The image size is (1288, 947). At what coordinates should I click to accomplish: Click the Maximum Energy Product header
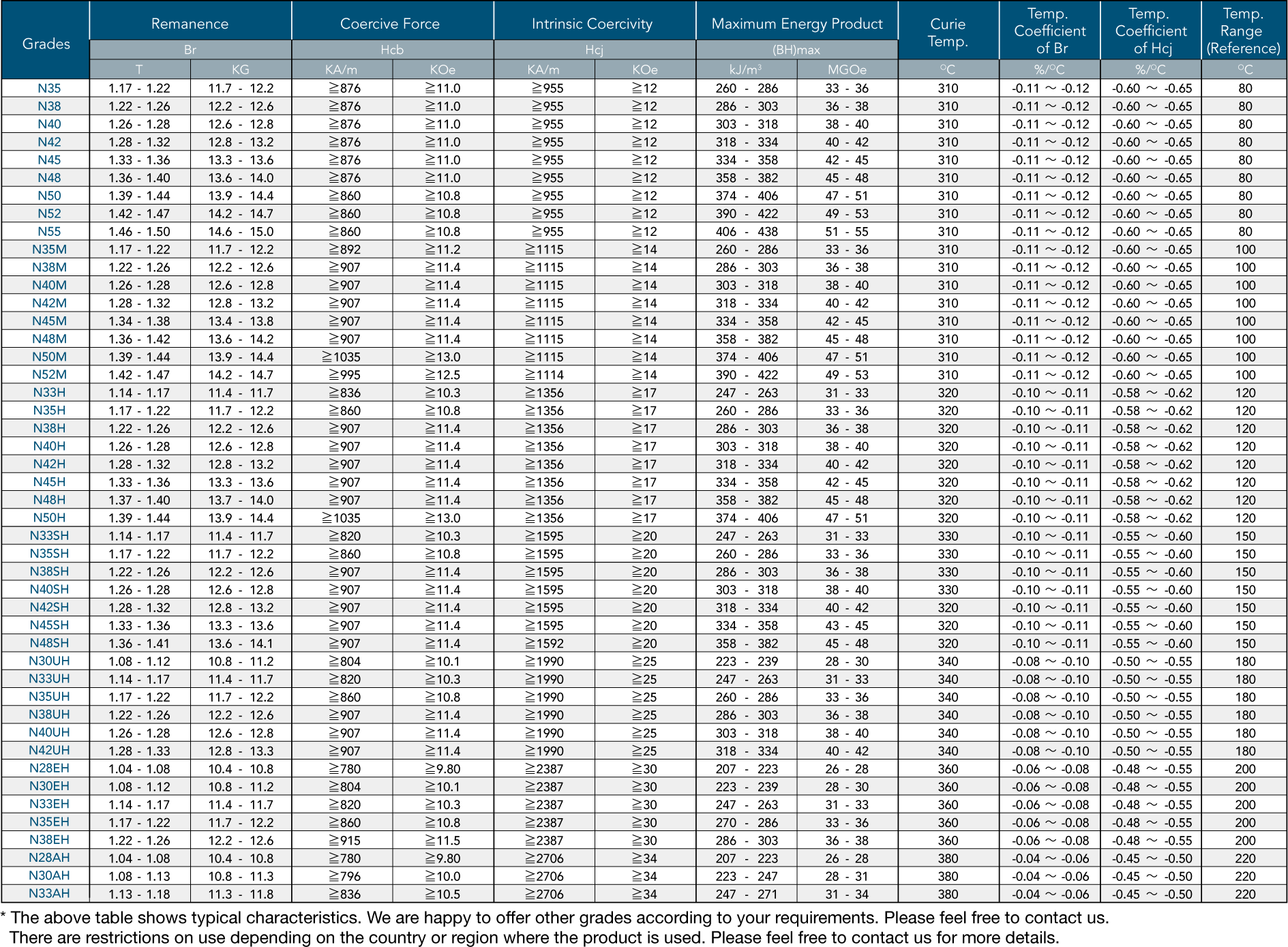(797, 24)
